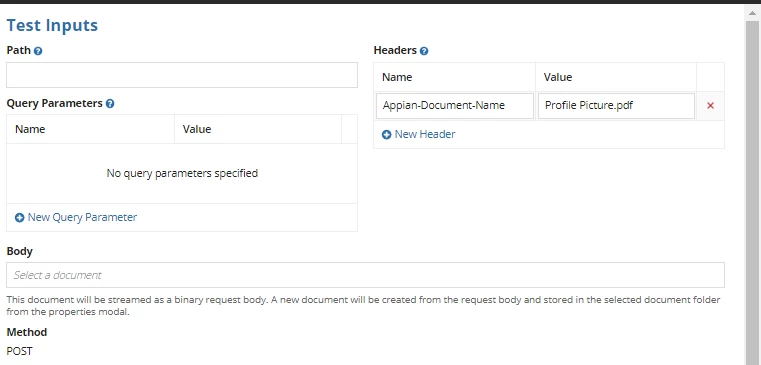Viewport: 761px width, 365px height.
Task: Click the POST method text
Action: click(x=19, y=351)
